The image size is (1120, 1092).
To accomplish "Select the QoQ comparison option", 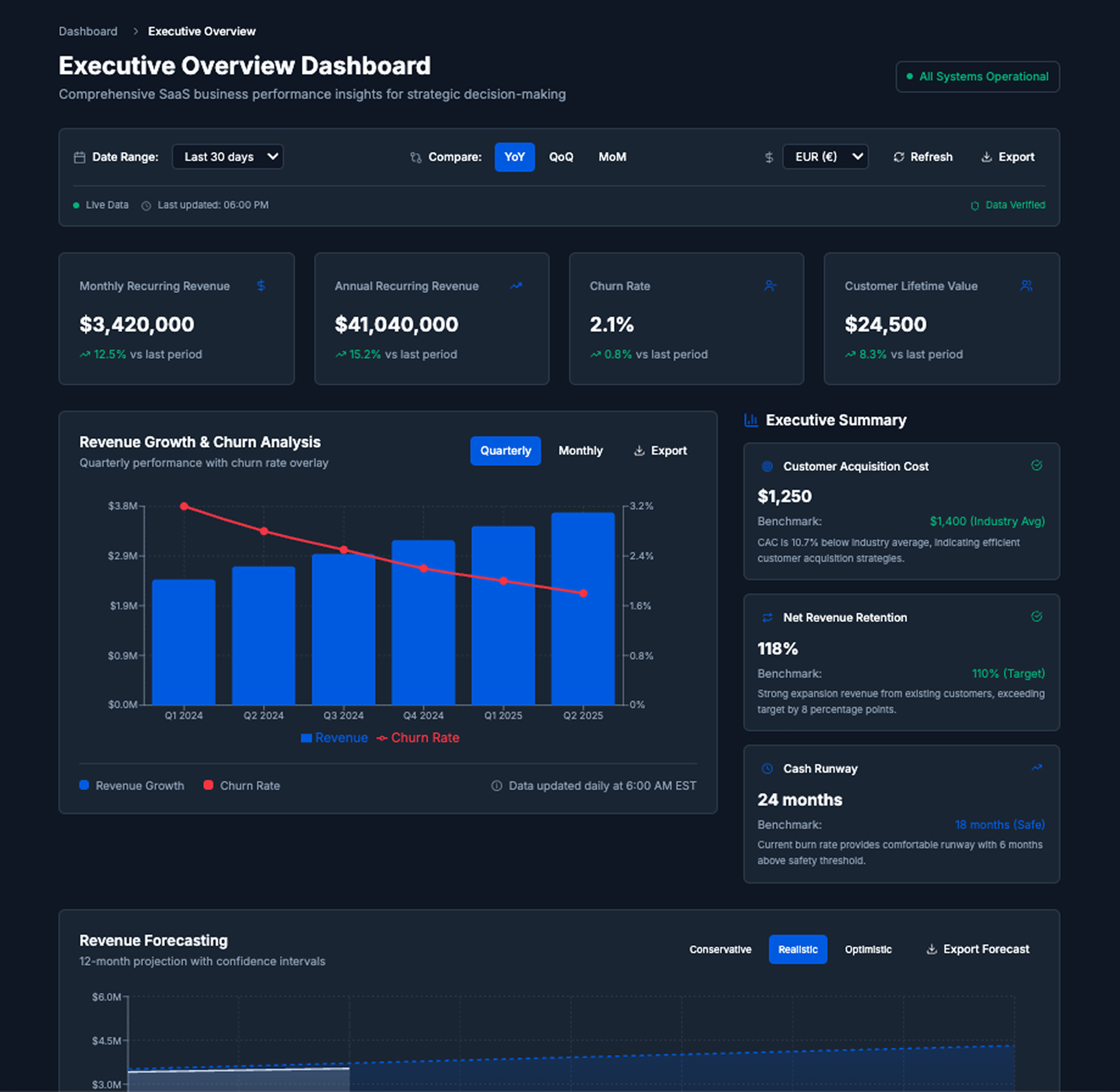I will coord(560,157).
